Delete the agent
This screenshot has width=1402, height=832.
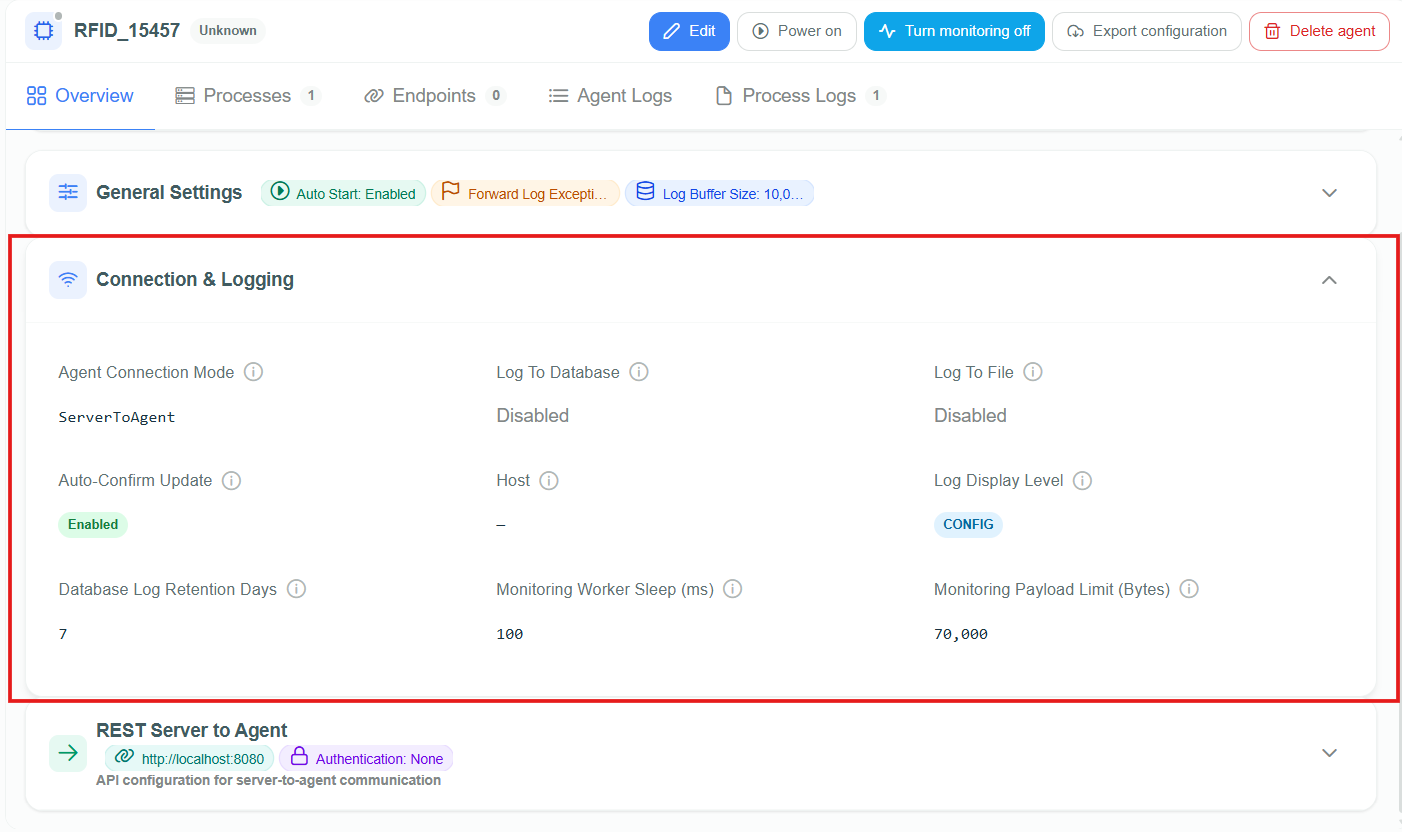(1319, 31)
